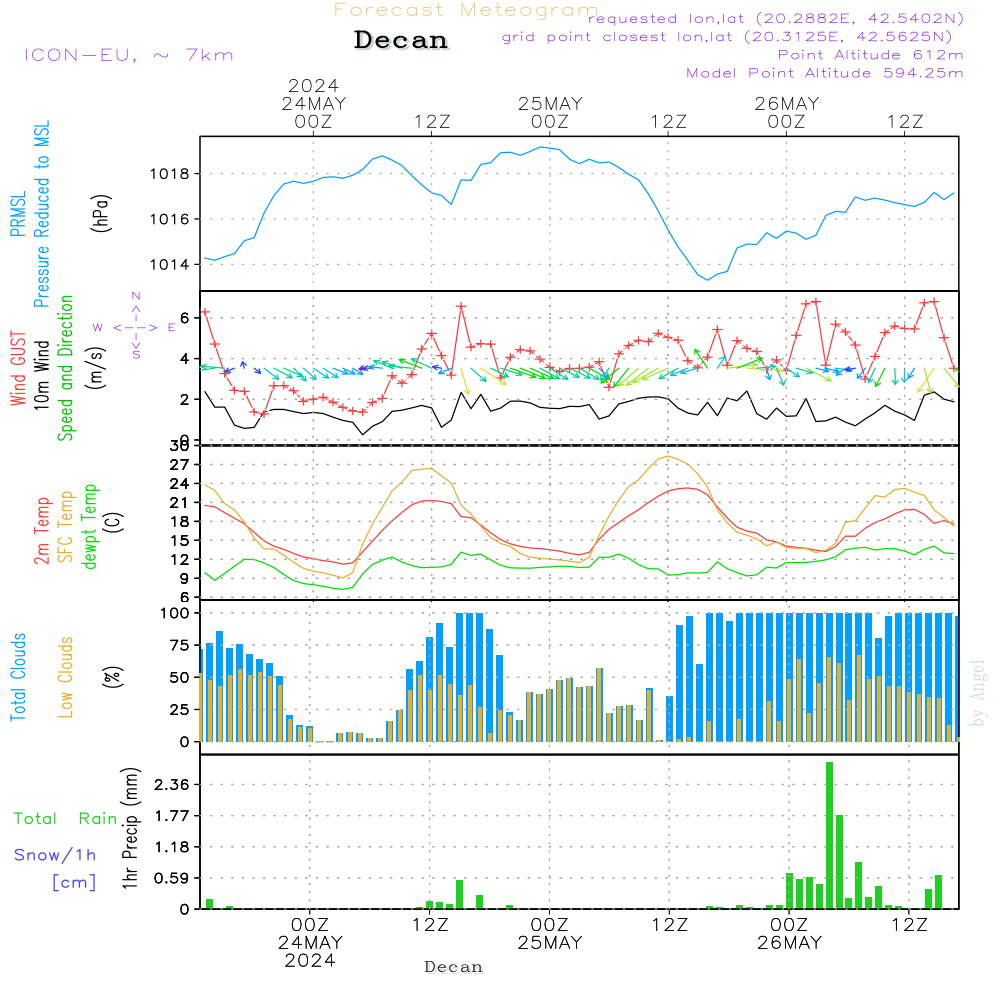Screen dimensions: 1000x1000
Task: Click the '2m Temp' red label
Action: pyautogui.click(x=41, y=531)
